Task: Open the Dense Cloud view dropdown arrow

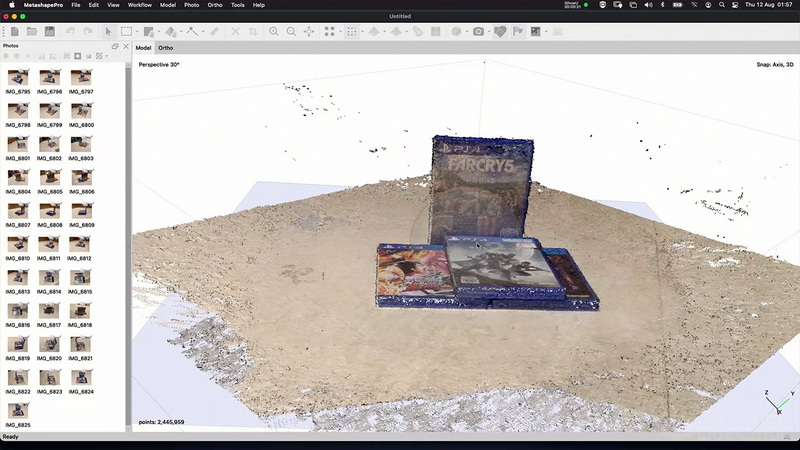Action: pyautogui.click(x=363, y=32)
